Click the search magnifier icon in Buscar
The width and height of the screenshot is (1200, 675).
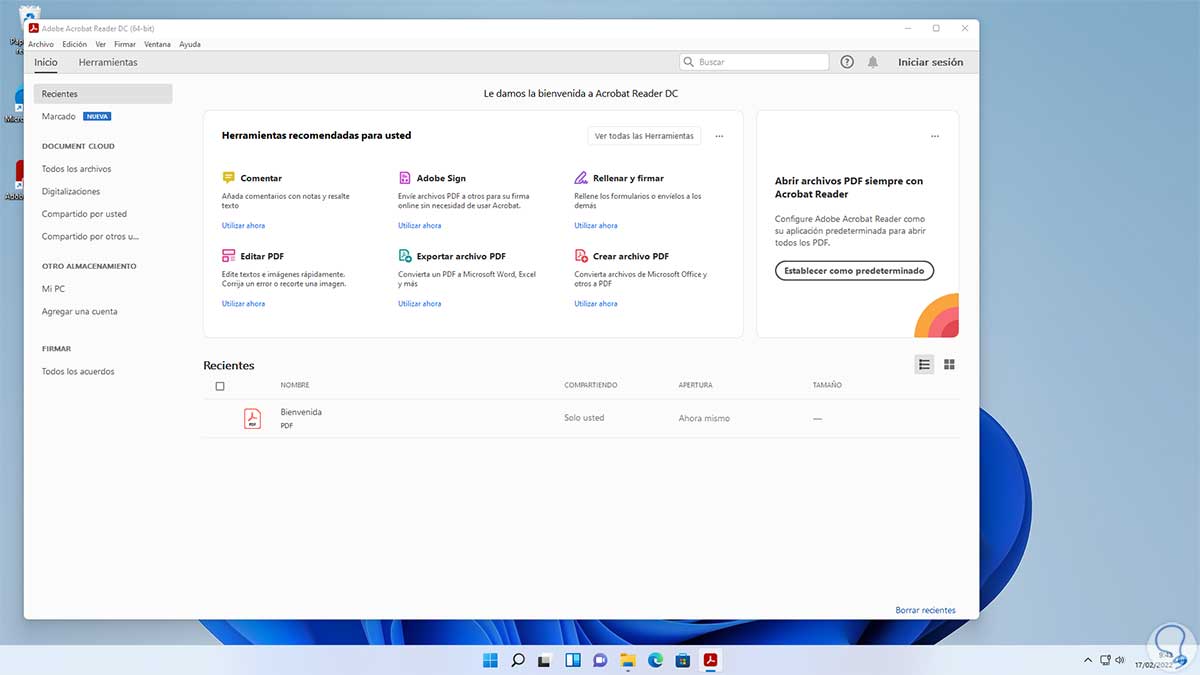[x=689, y=62]
